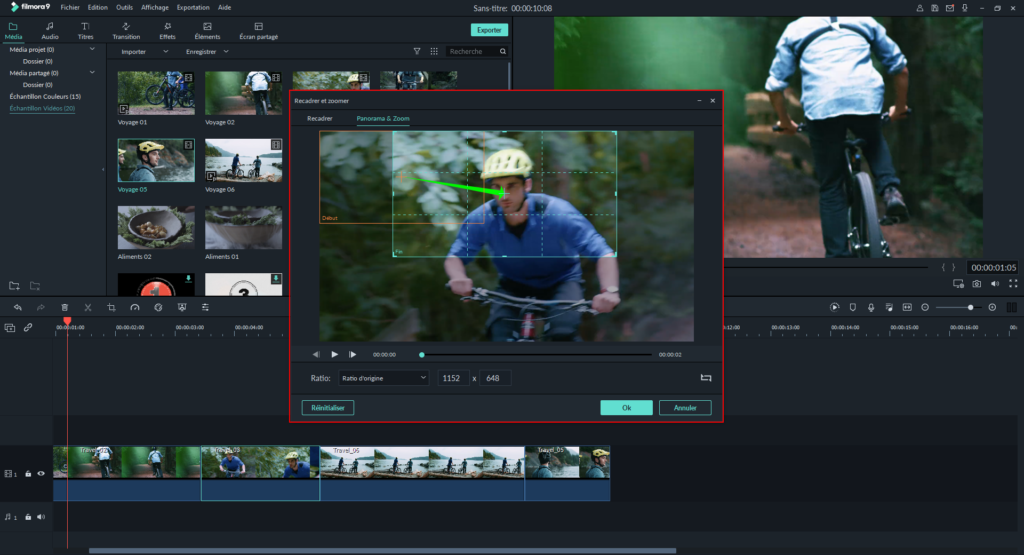Select the Panorama & Zoom tab
1024x555 pixels.
click(x=383, y=118)
